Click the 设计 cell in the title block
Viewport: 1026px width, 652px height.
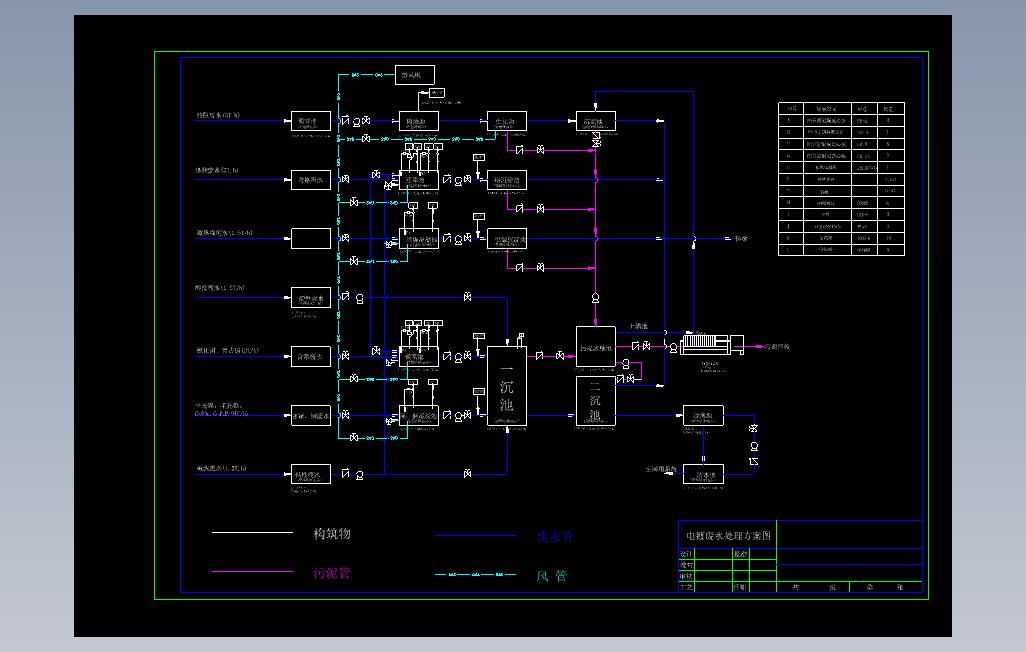coord(686,554)
